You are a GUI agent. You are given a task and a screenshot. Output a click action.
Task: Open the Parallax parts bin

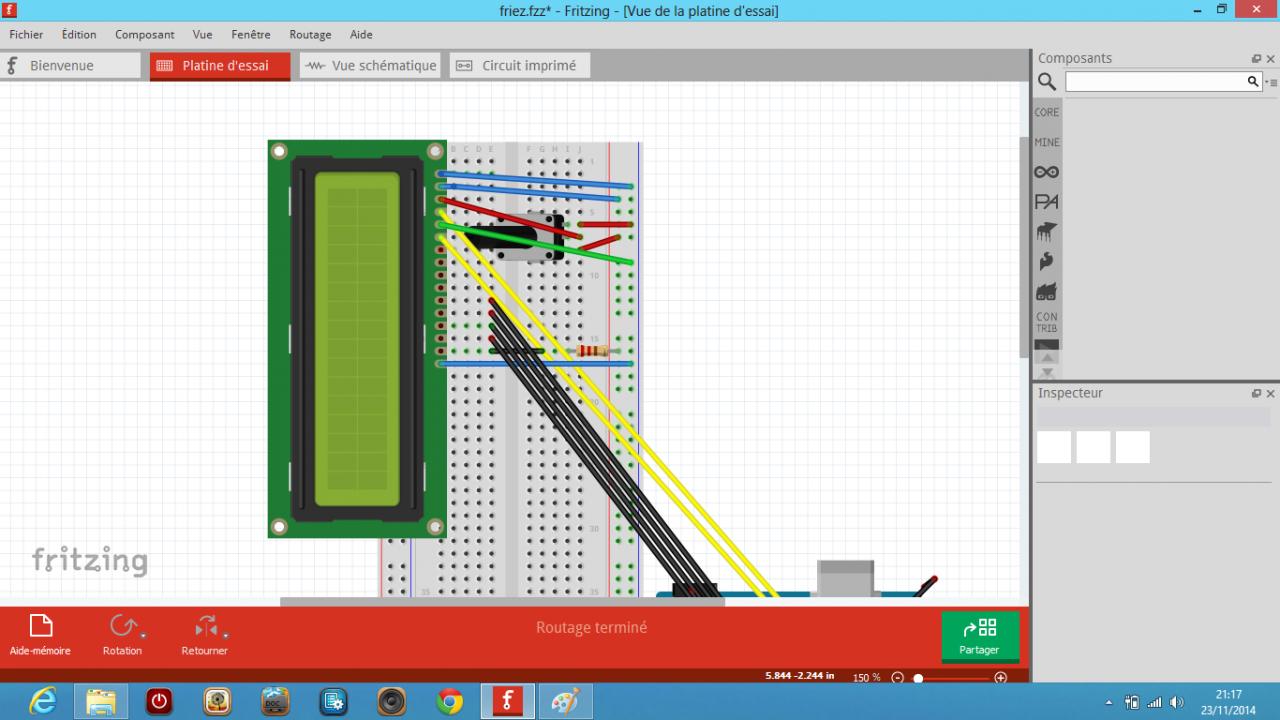click(1046, 202)
